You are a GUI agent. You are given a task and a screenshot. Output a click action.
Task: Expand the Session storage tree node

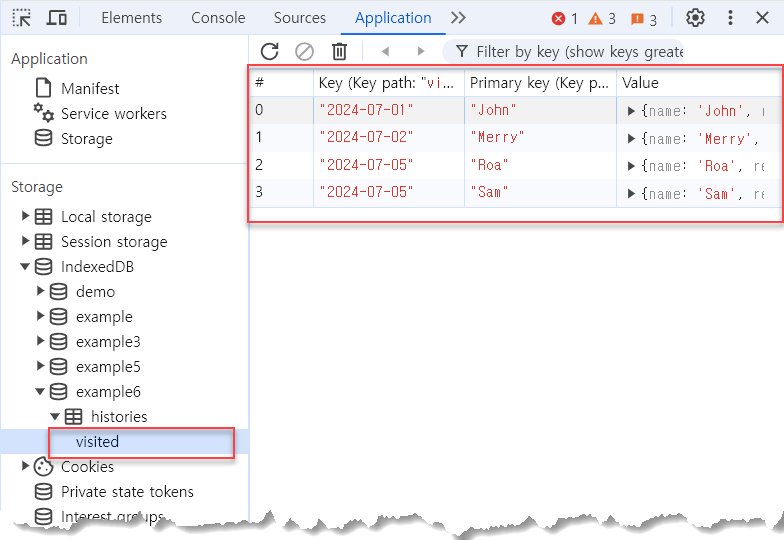coord(26,242)
